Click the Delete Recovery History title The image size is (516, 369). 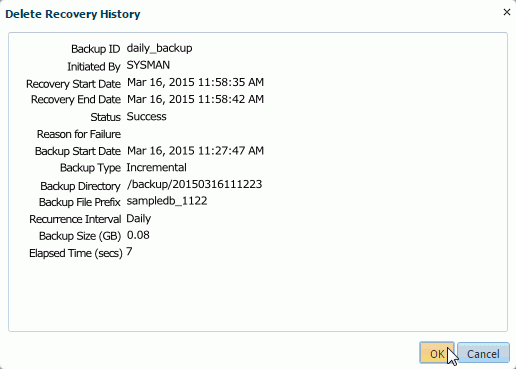[73, 14]
